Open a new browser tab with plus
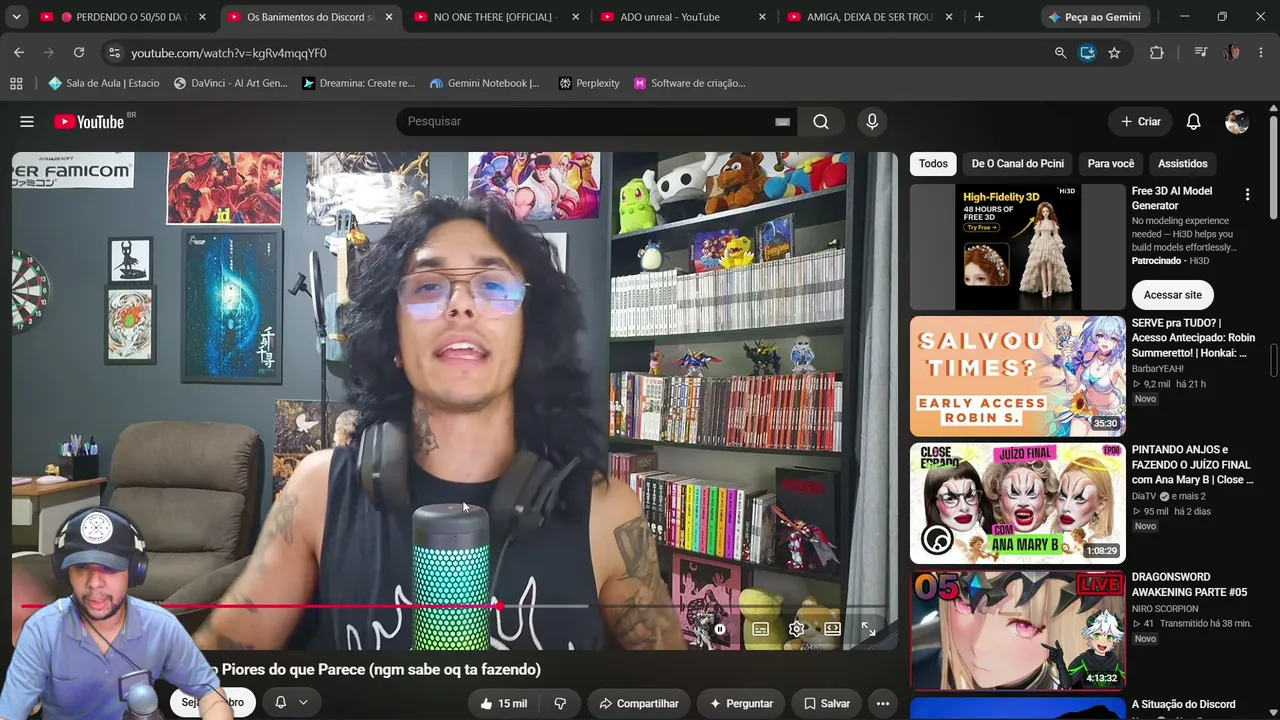1280x720 pixels. pyautogui.click(x=979, y=16)
